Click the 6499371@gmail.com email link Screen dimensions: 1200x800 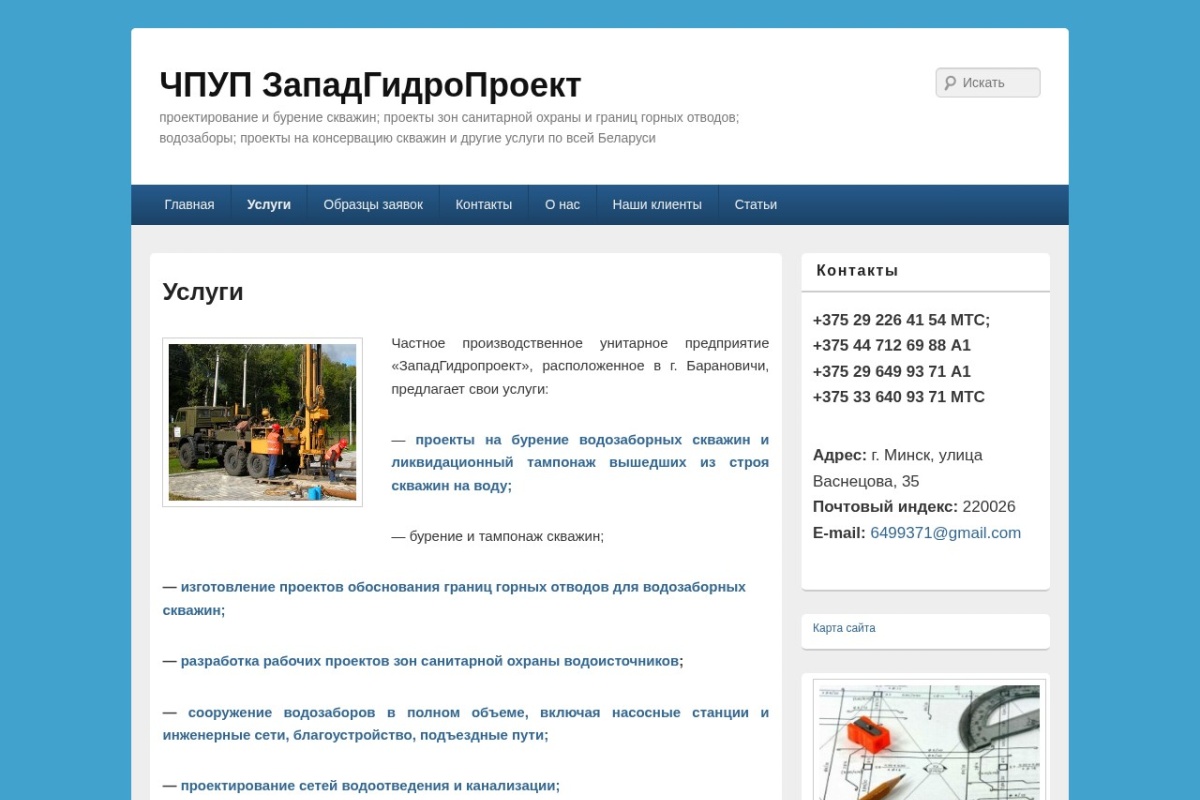click(945, 533)
